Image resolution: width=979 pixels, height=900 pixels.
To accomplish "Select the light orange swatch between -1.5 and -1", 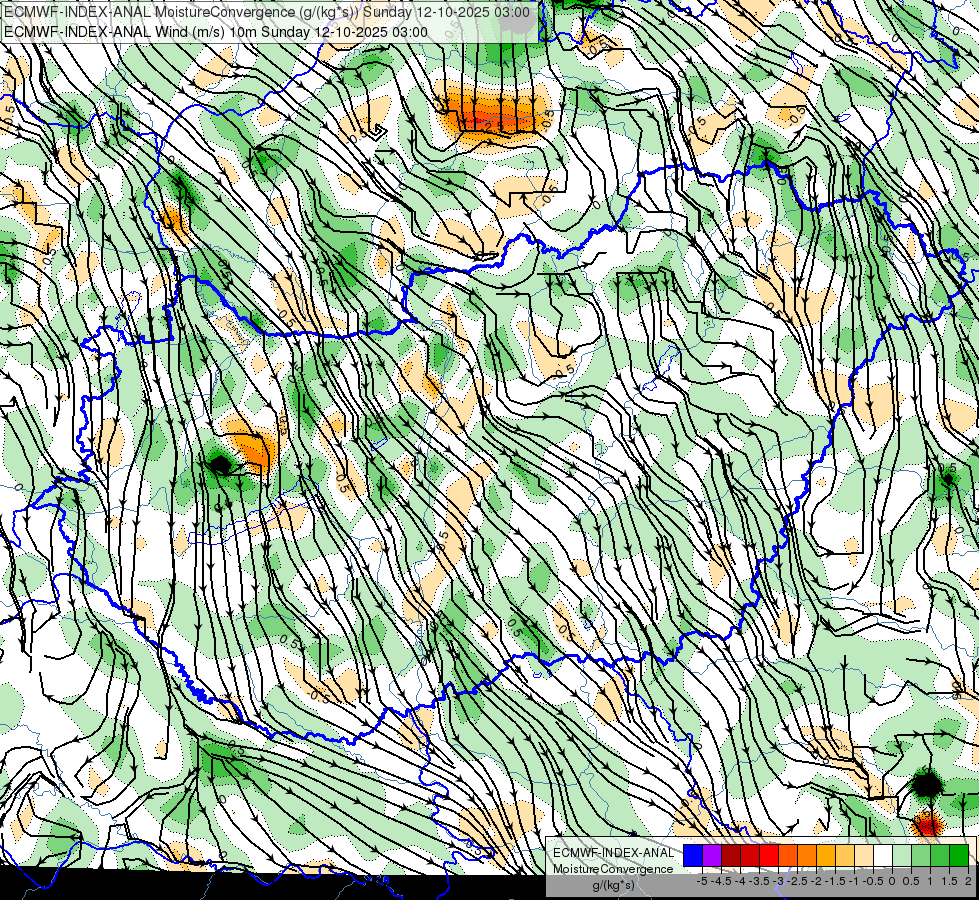I will tap(845, 855).
